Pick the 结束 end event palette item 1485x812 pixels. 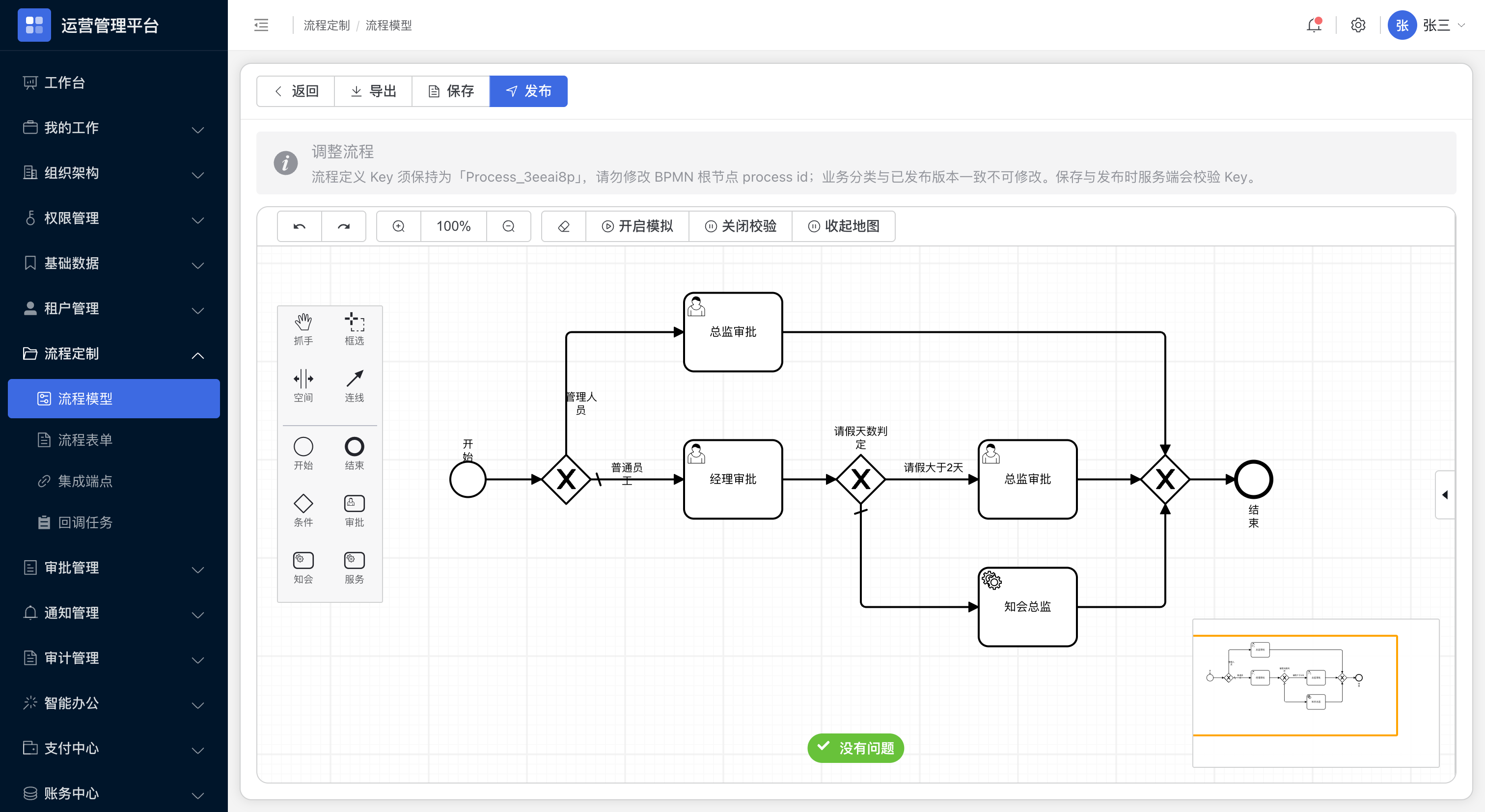pos(354,454)
